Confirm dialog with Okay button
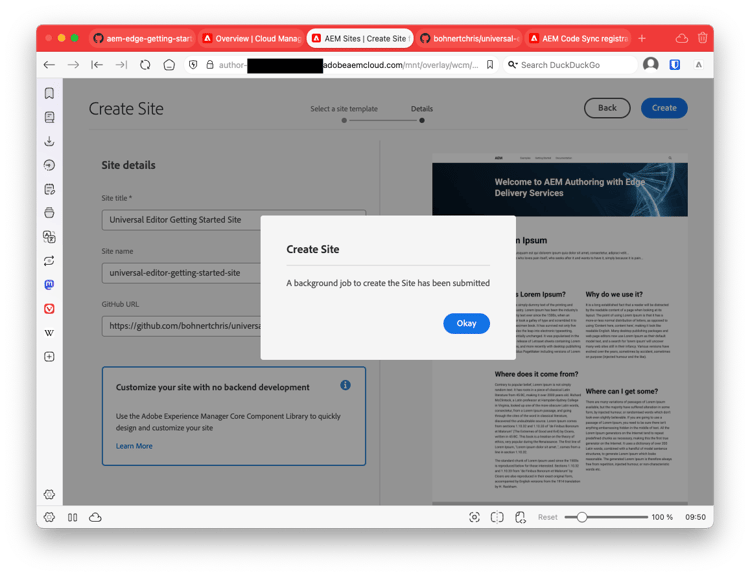Image resolution: width=750 pixels, height=576 pixels. (466, 323)
